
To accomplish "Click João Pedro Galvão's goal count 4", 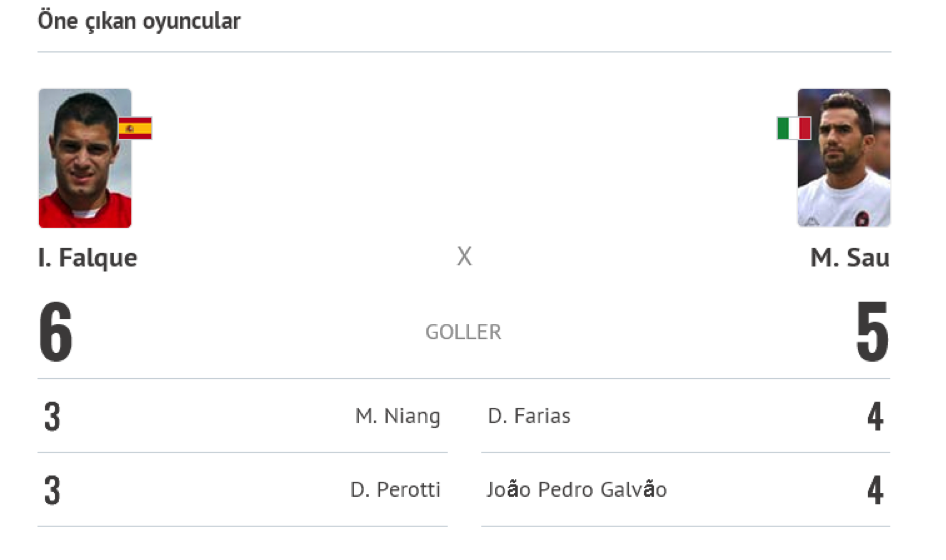I will pos(875,490).
